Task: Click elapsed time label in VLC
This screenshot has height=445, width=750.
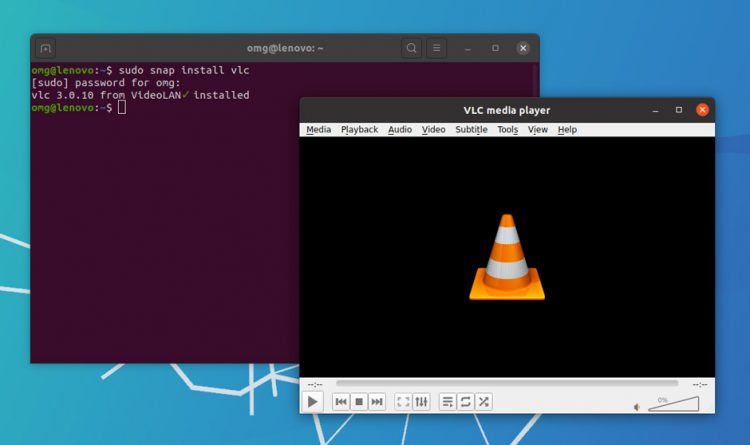Action: pos(315,384)
